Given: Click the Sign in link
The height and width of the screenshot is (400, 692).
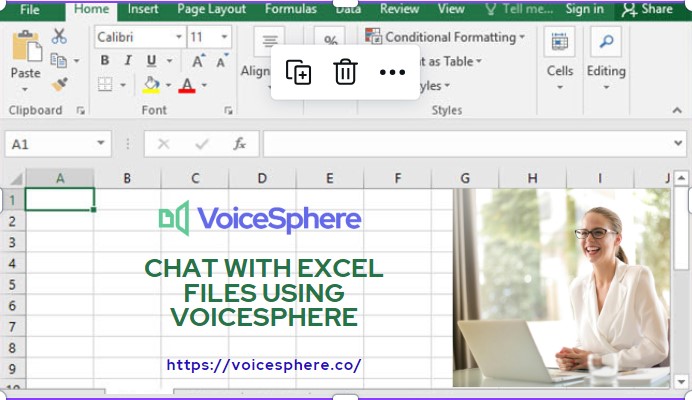Looking at the screenshot, I should 584,9.
